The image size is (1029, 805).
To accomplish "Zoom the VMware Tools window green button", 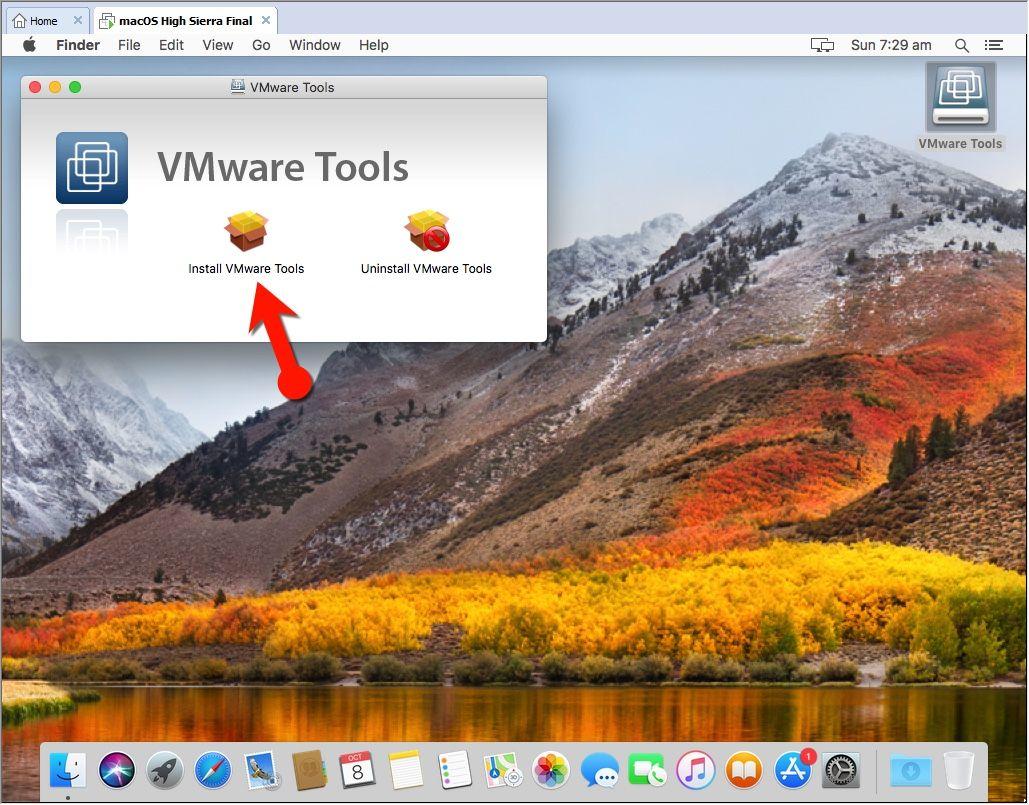I will pos(75,87).
